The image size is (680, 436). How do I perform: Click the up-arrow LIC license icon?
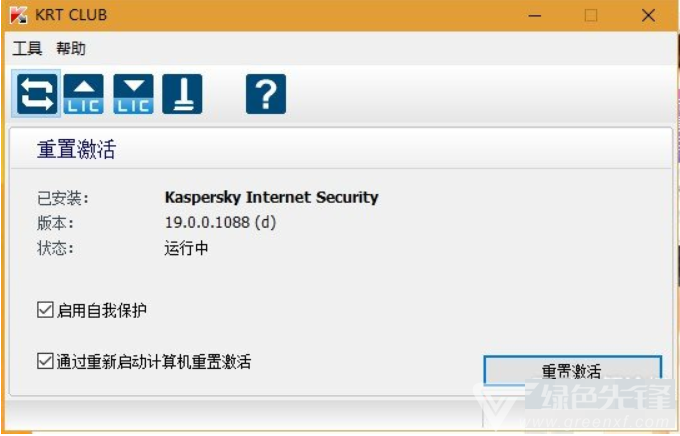(84, 94)
